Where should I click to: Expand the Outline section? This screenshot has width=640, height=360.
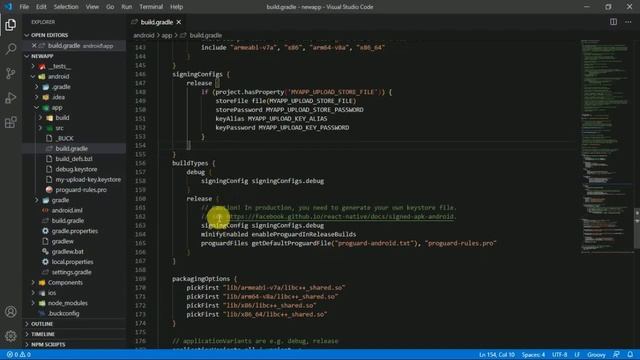pos(74,324)
